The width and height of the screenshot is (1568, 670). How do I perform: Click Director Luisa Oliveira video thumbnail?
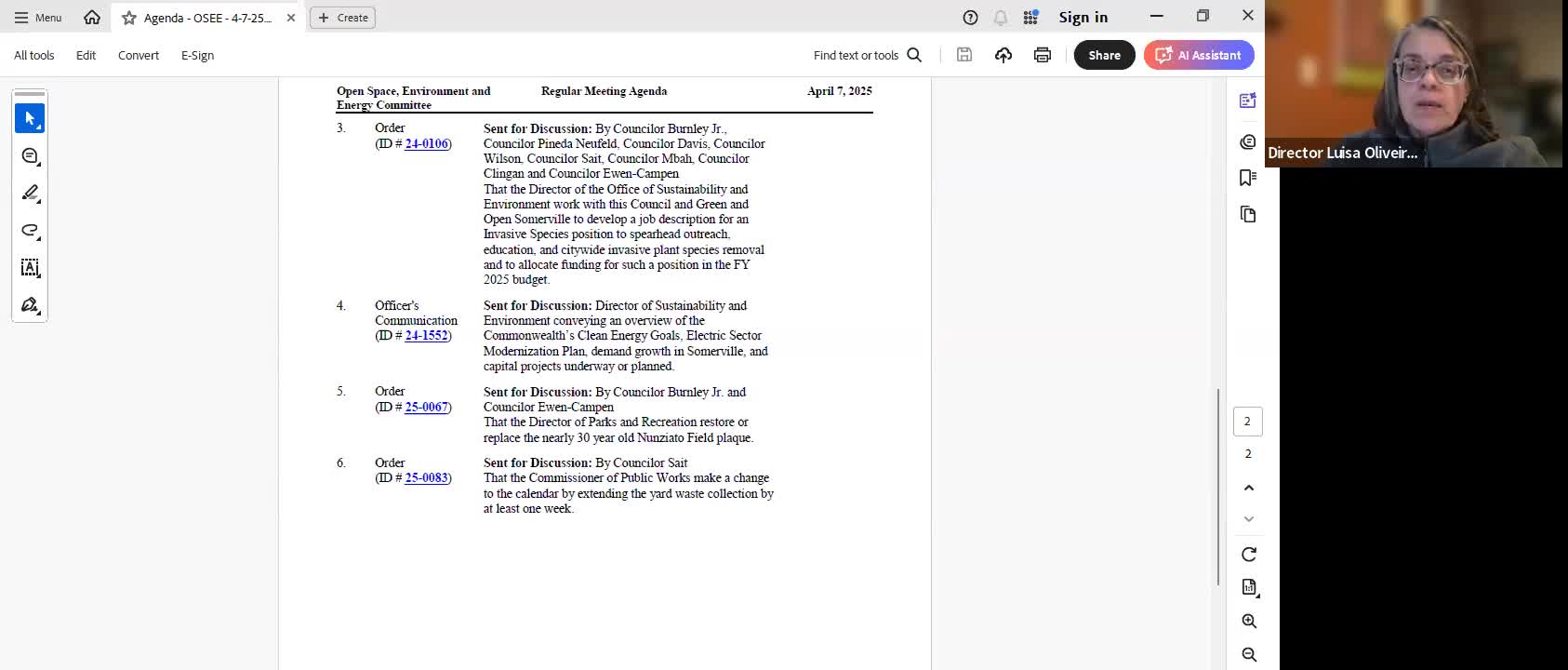[1414, 84]
